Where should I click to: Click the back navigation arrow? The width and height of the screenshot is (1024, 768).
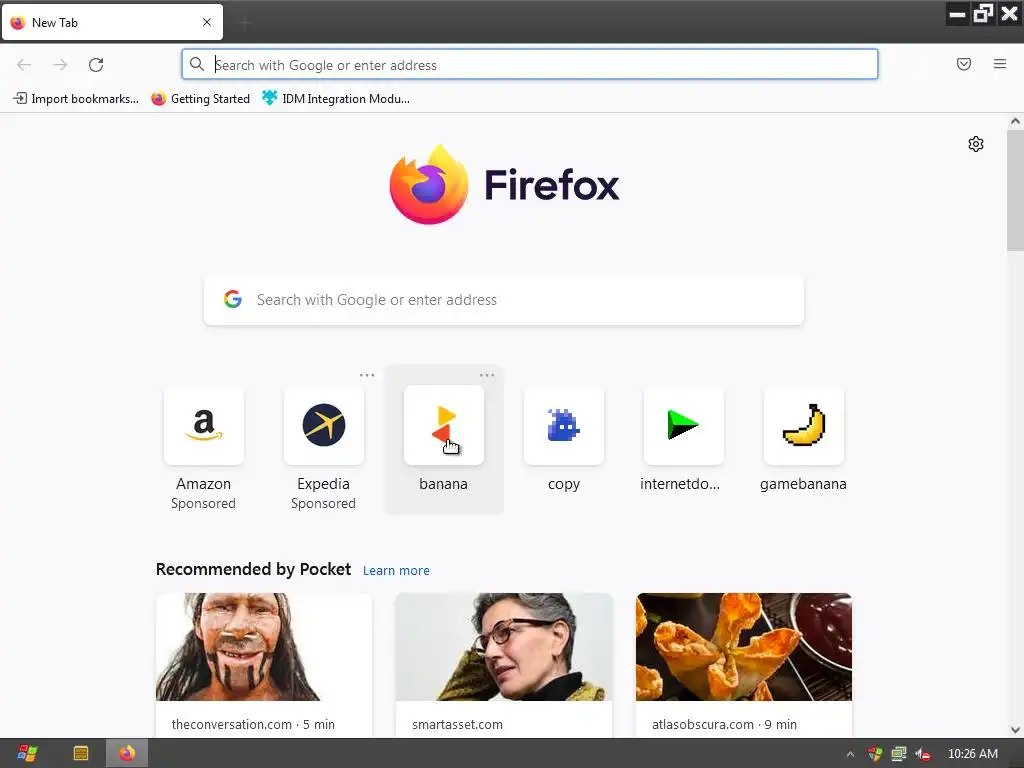pos(24,65)
